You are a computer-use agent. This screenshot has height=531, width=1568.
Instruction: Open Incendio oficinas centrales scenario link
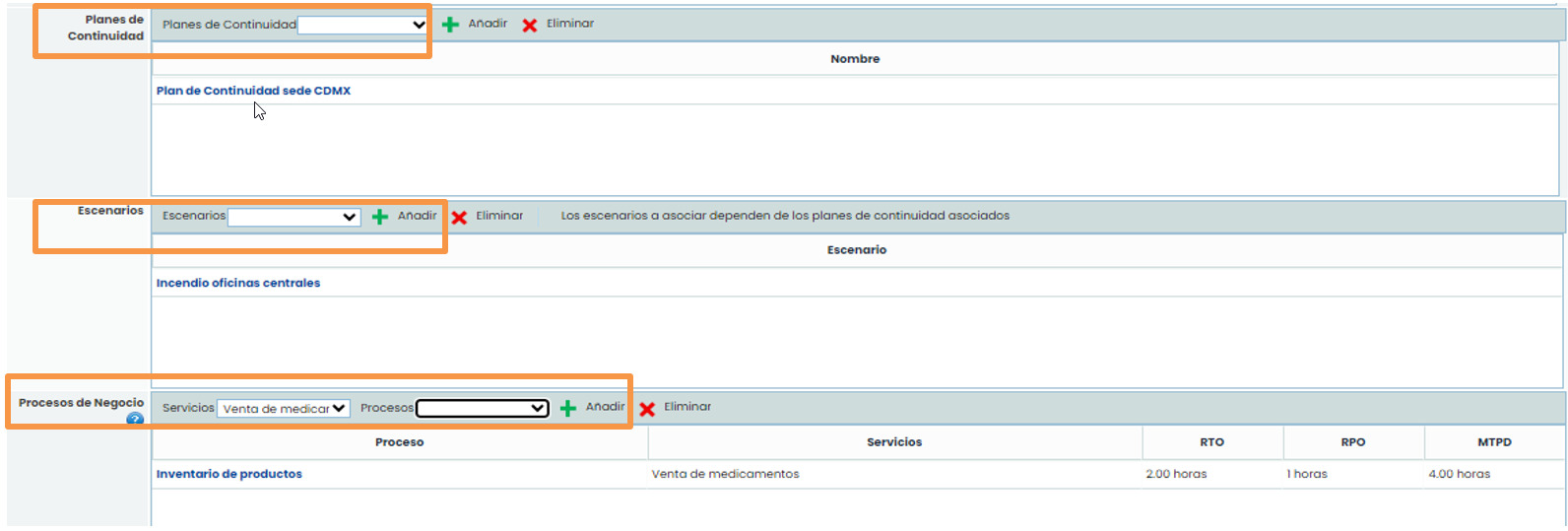[238, 283]
